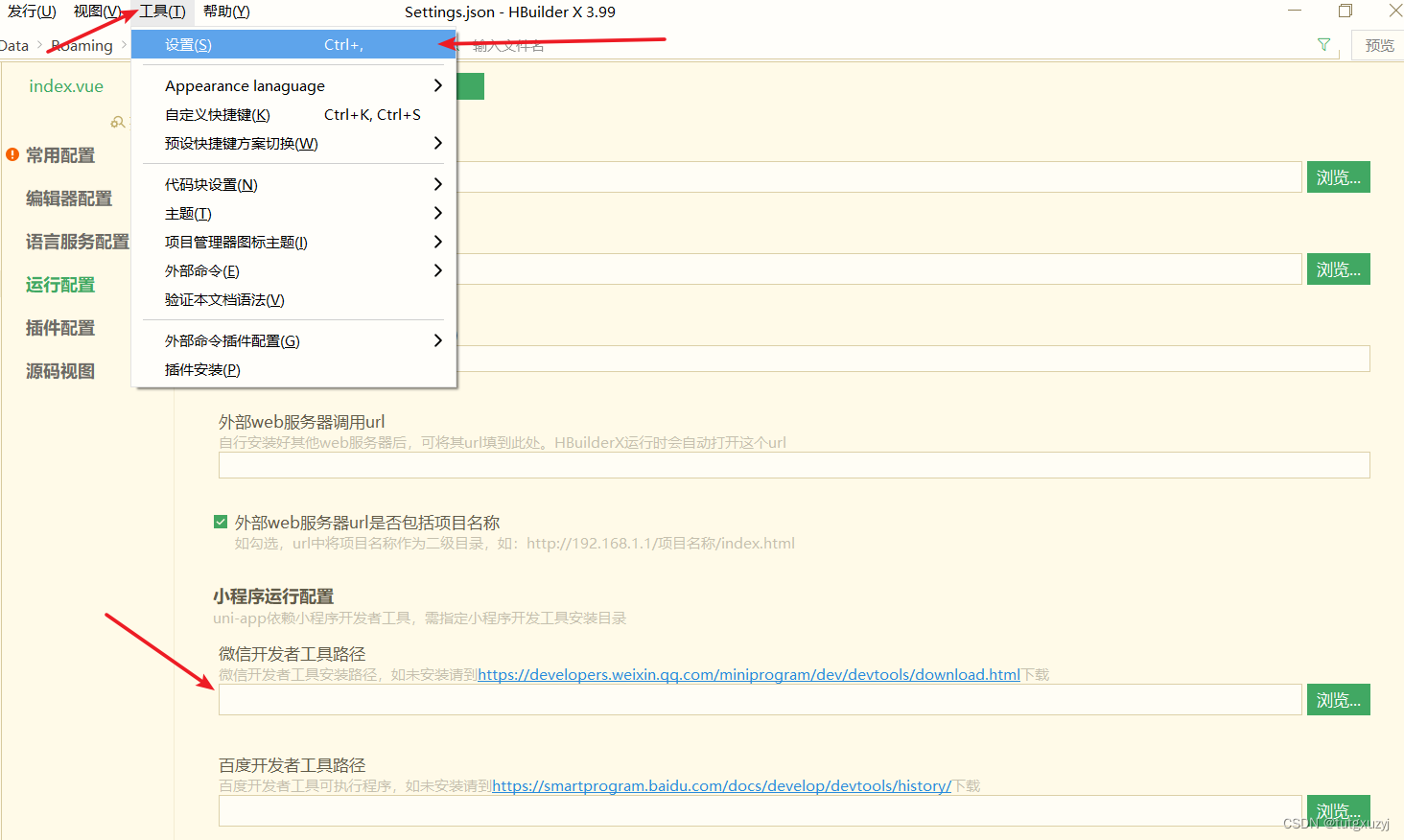Click the 预览 button

pyautogui.click(x=1379, y=45)
